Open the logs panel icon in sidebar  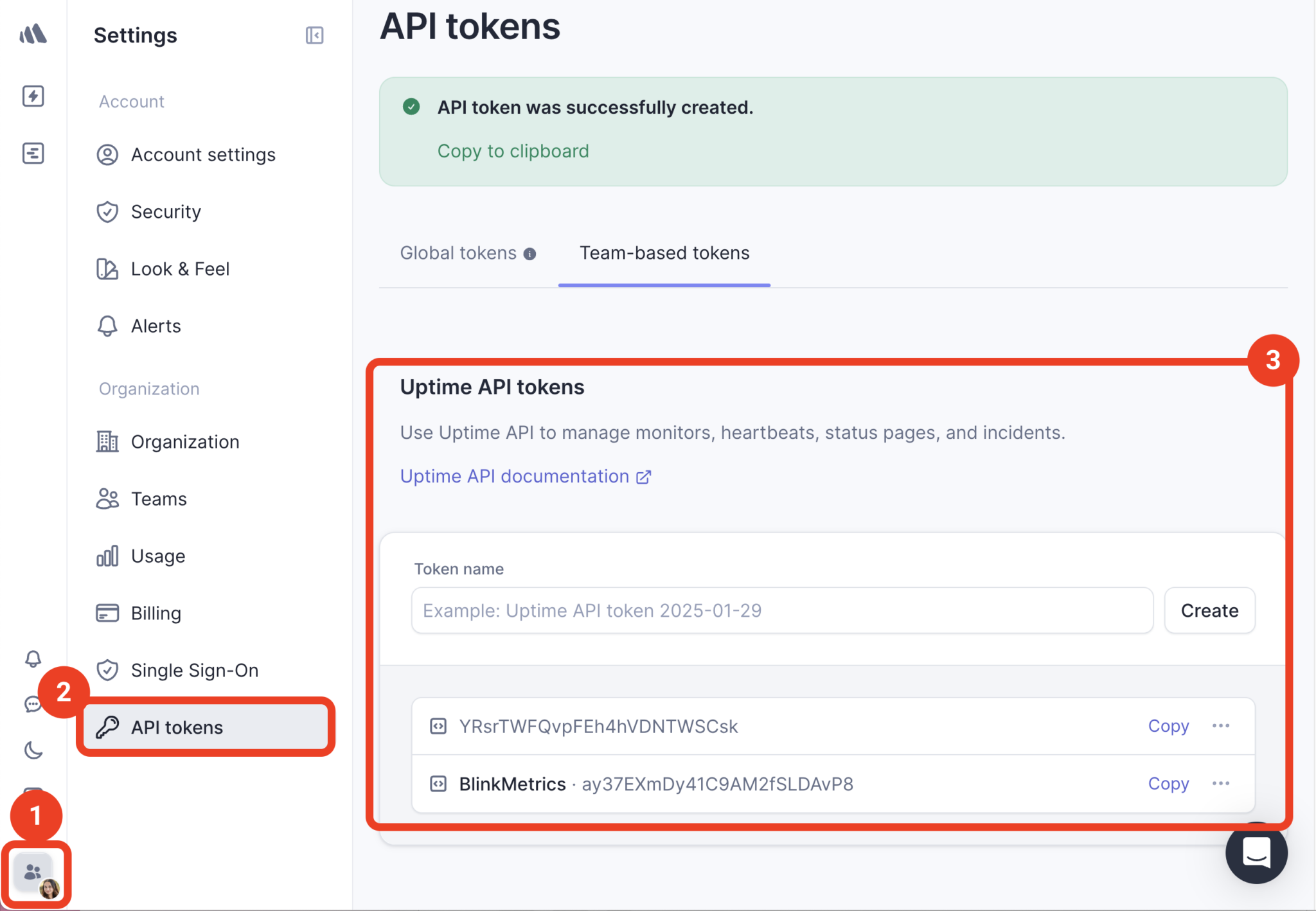click(33, 154)
